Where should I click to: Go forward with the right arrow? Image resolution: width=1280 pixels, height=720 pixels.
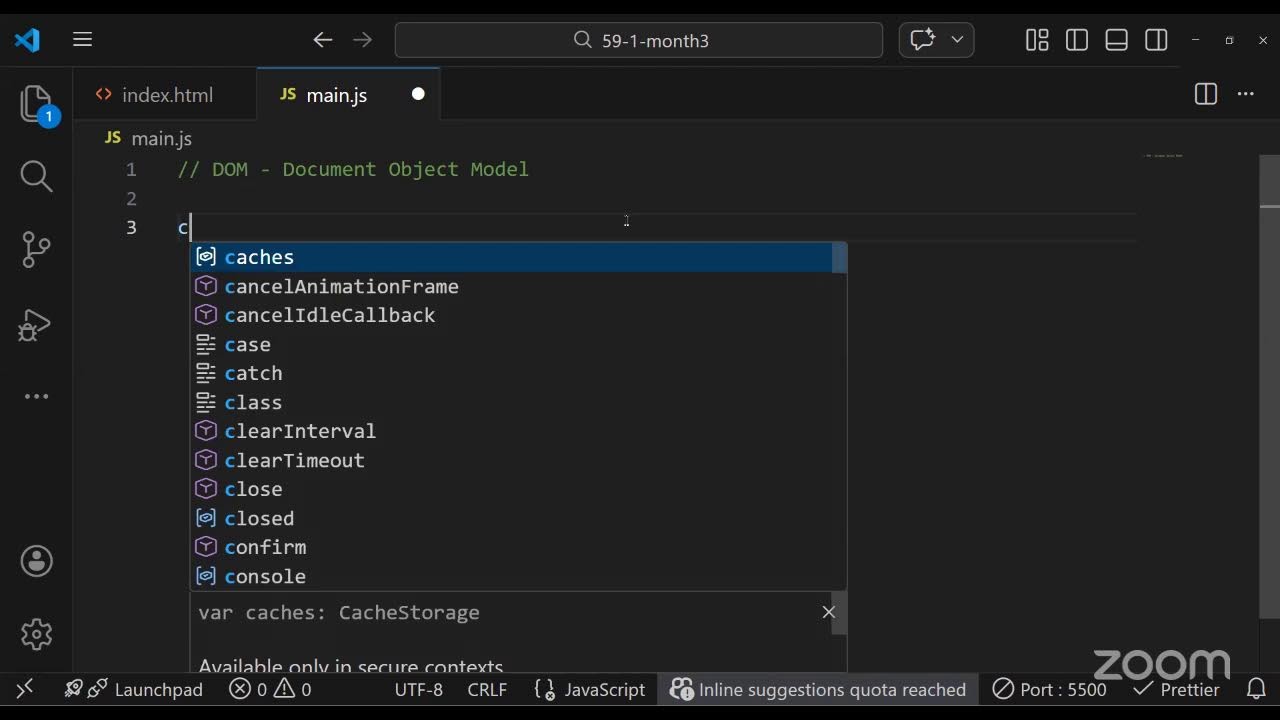[x=363, y=40]
